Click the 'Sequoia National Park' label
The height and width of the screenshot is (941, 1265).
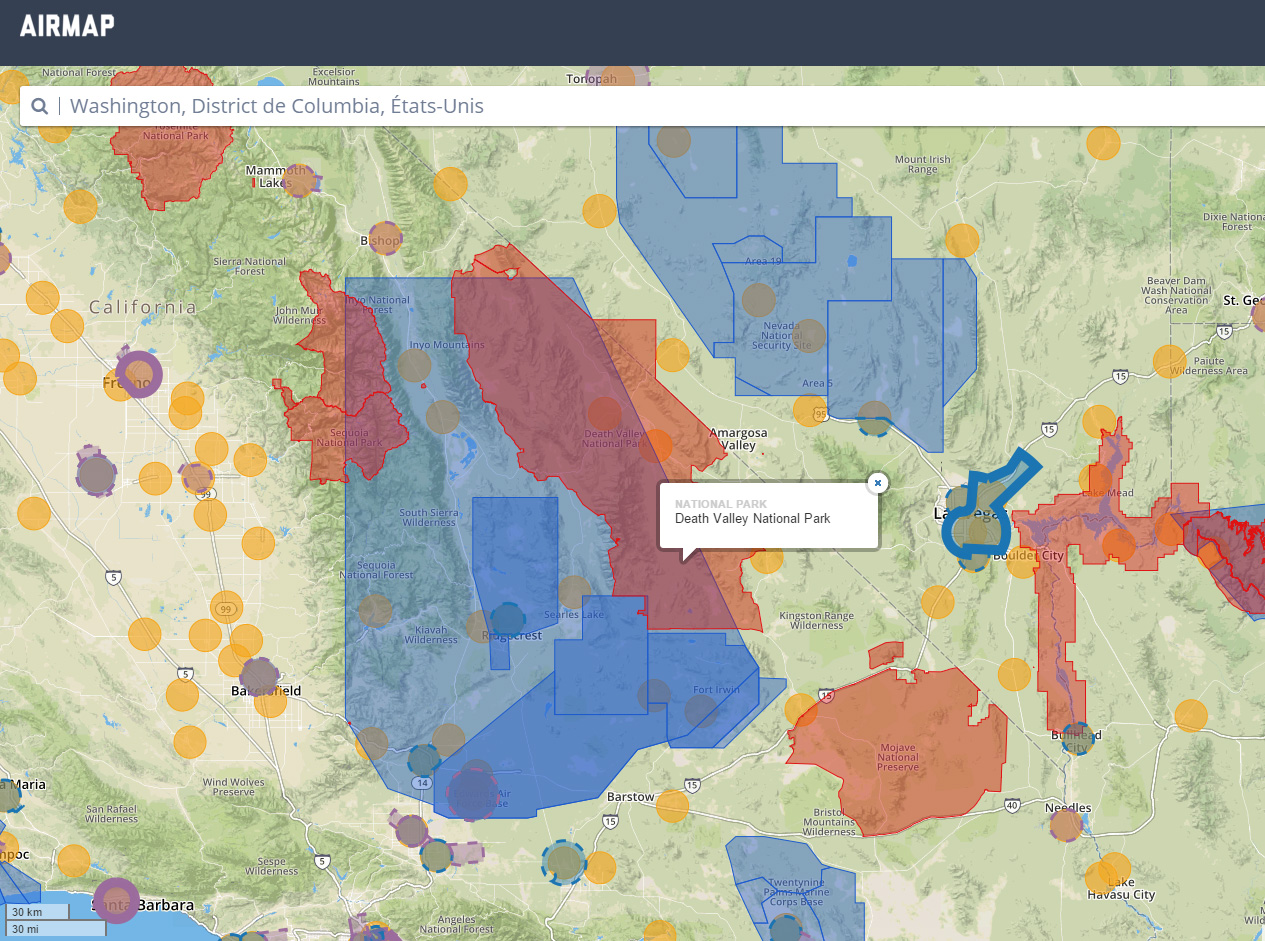(349, 437)
